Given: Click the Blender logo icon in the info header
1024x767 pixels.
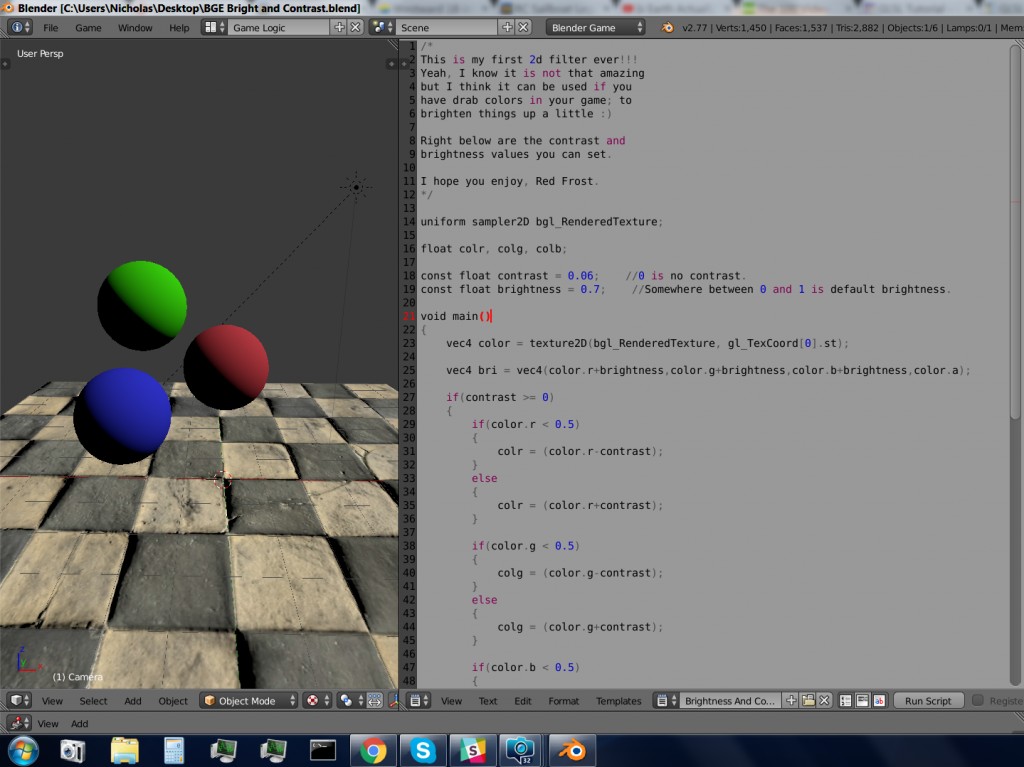Looking at the screenshot, I should click(x=16, y=27).
